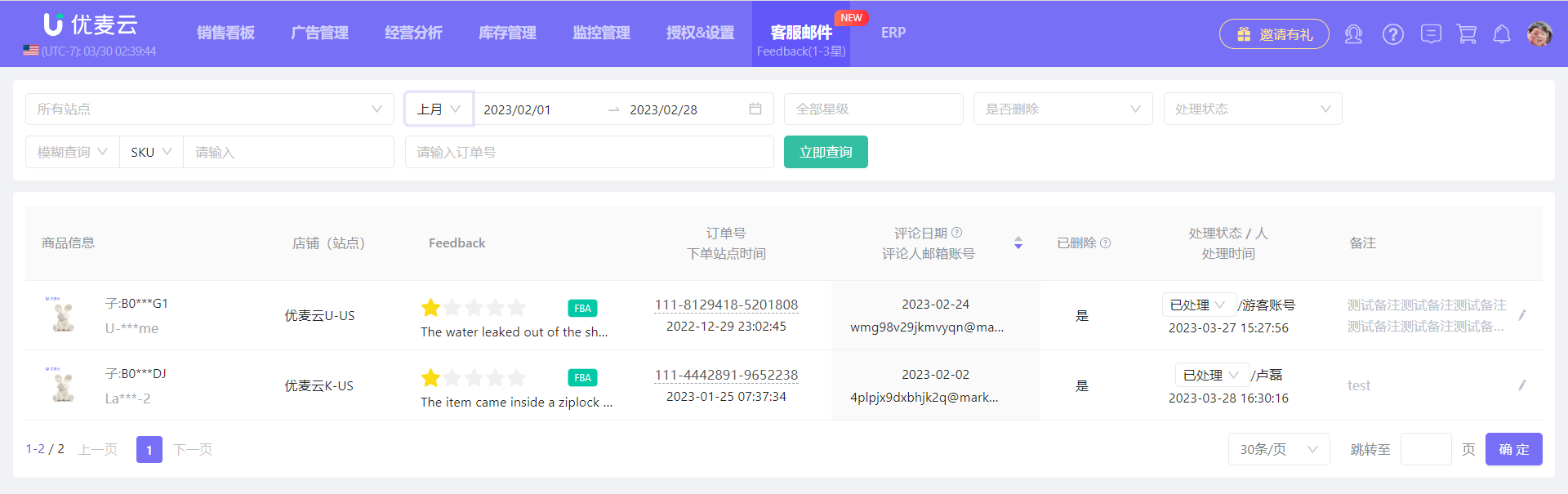Image resolution: width=1568 pixels, height=494 pixels.
Task: Open the customer service headset icon
Action: coord(1353,34)
